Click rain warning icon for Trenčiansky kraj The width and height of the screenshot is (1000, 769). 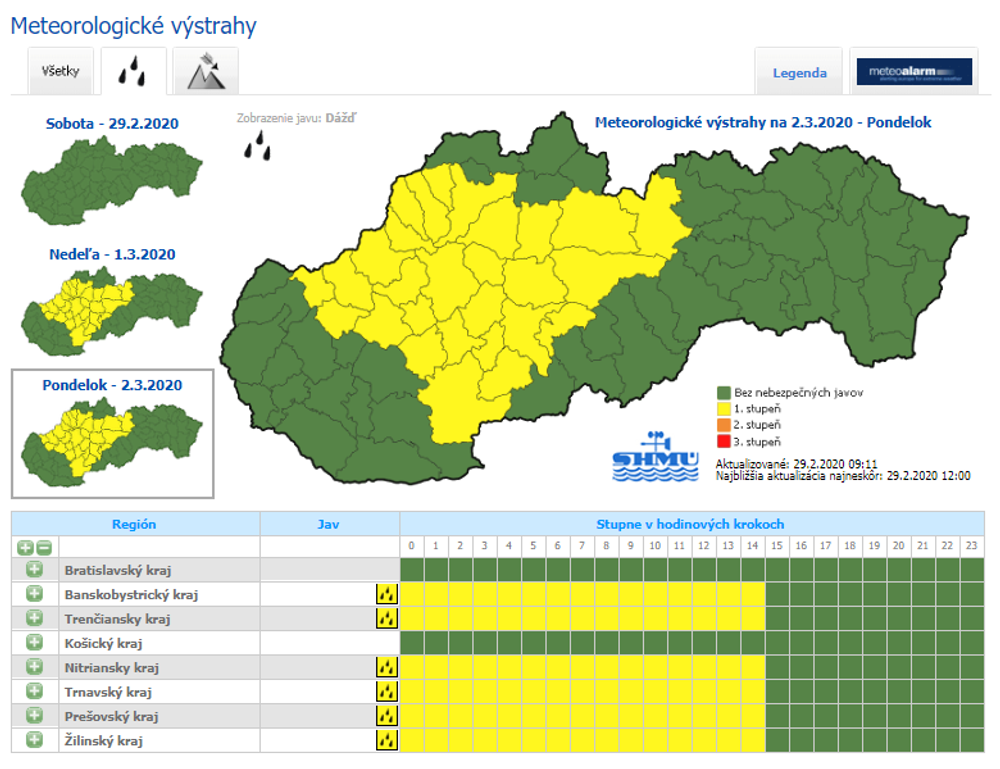click(x=386, y=619)
